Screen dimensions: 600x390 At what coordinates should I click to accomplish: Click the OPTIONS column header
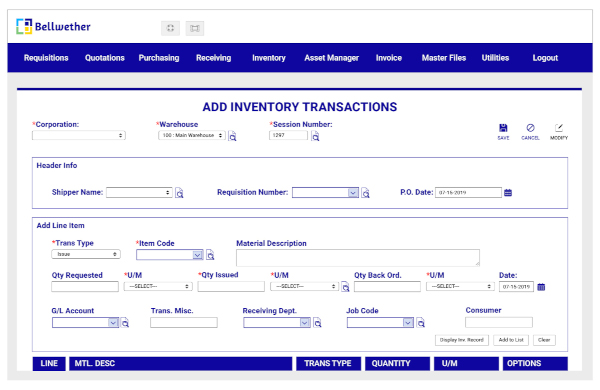(535, 364)
